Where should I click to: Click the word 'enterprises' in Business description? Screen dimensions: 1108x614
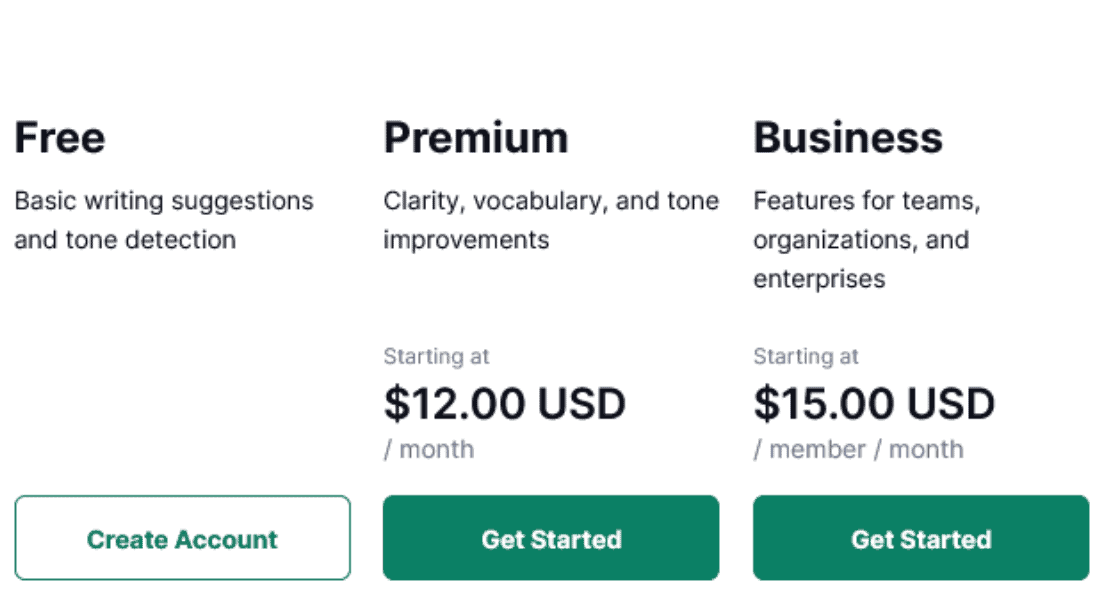[x=818, y=279]
